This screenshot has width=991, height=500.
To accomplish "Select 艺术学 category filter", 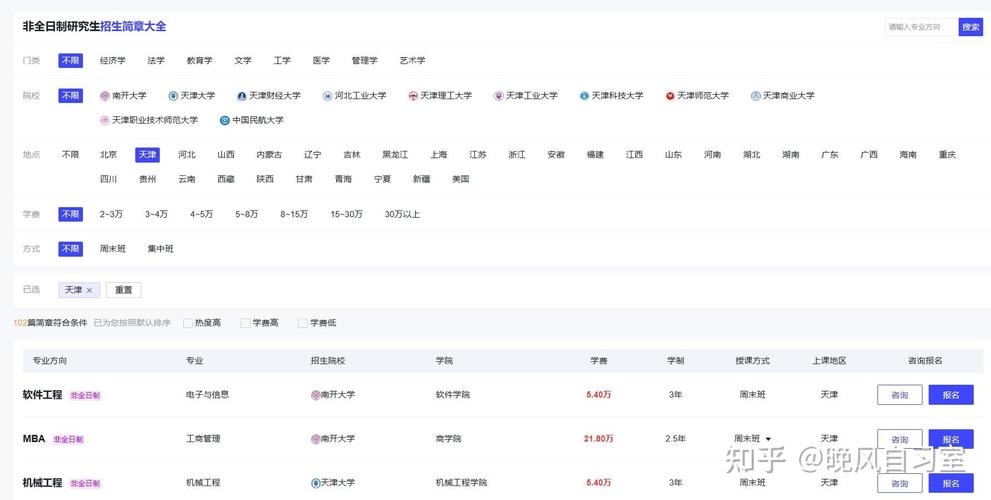I will pos(412,61).
